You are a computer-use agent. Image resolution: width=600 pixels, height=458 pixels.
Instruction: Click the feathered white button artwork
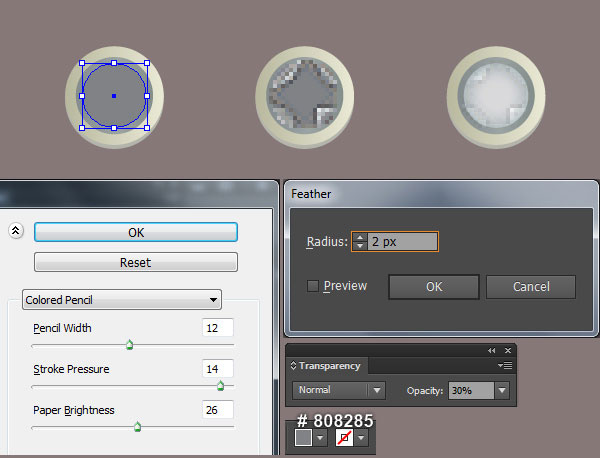coord(496,97)
